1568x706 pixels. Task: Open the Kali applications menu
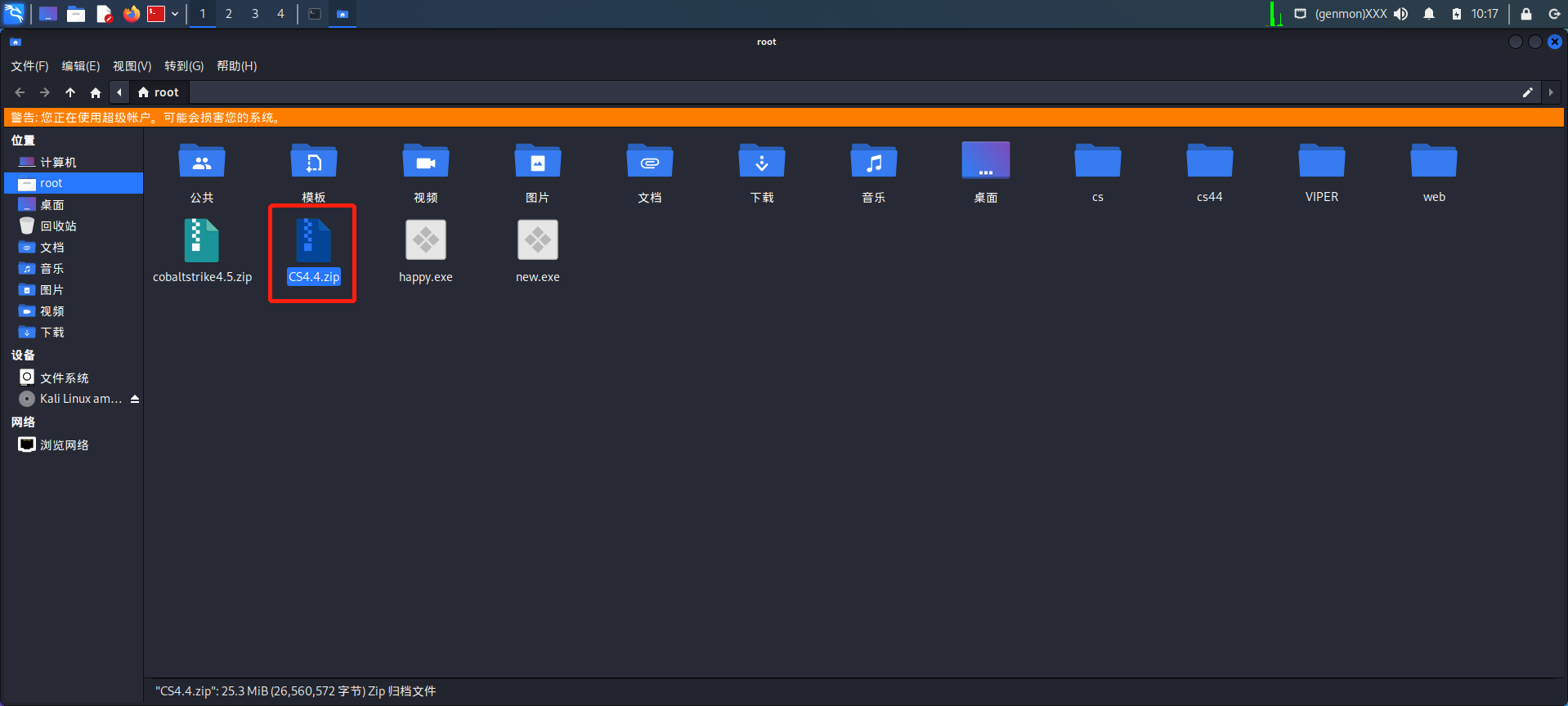15,13
